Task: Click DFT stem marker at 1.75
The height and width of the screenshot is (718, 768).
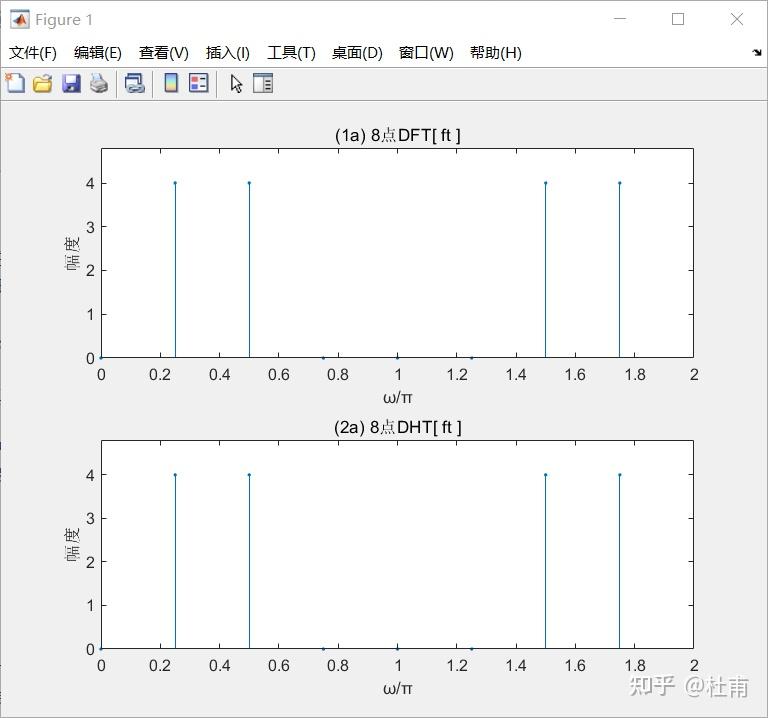Action: pos(620,183)
